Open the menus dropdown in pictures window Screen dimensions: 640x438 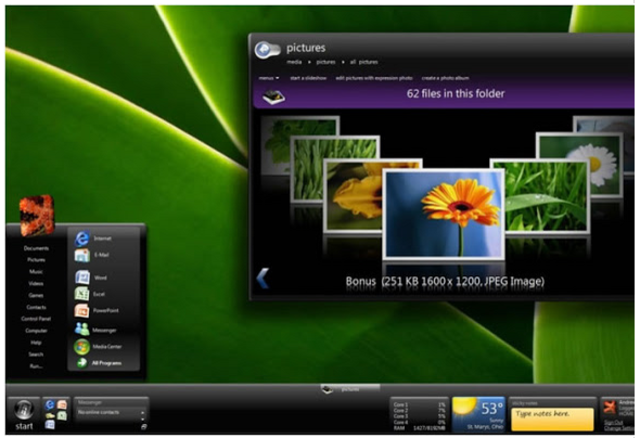269,78
